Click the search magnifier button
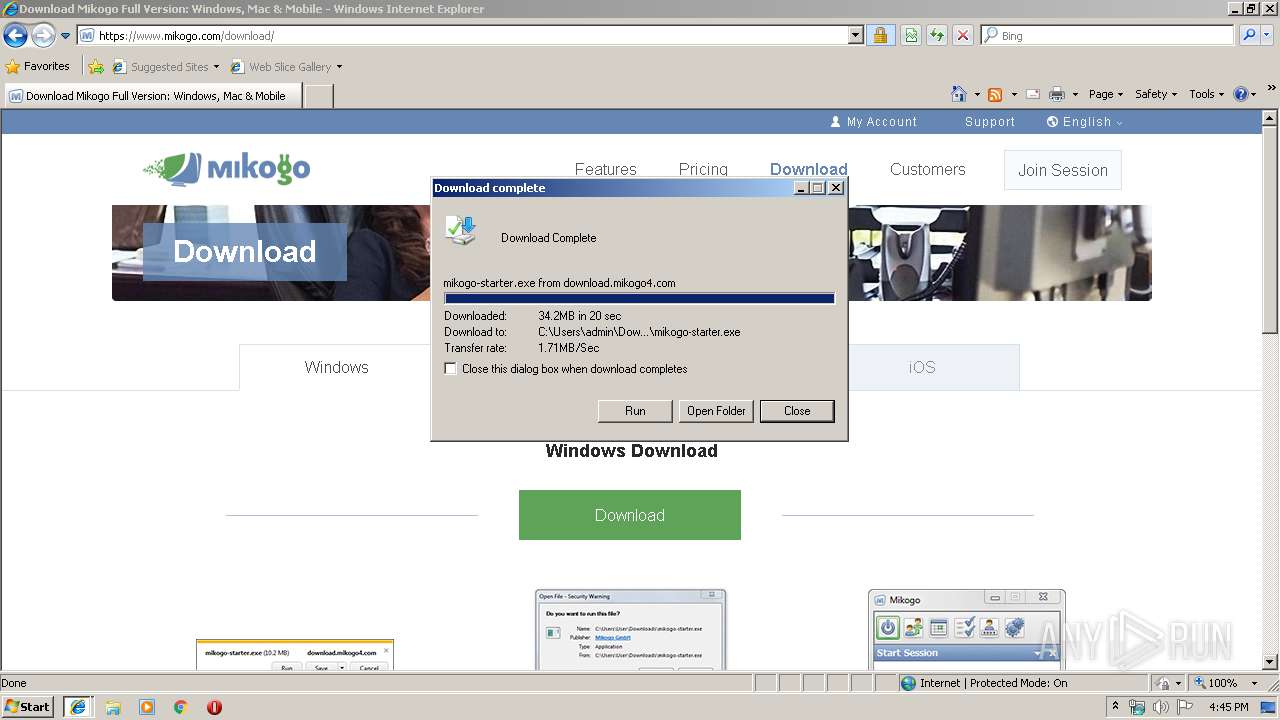 pos(1249,35)
